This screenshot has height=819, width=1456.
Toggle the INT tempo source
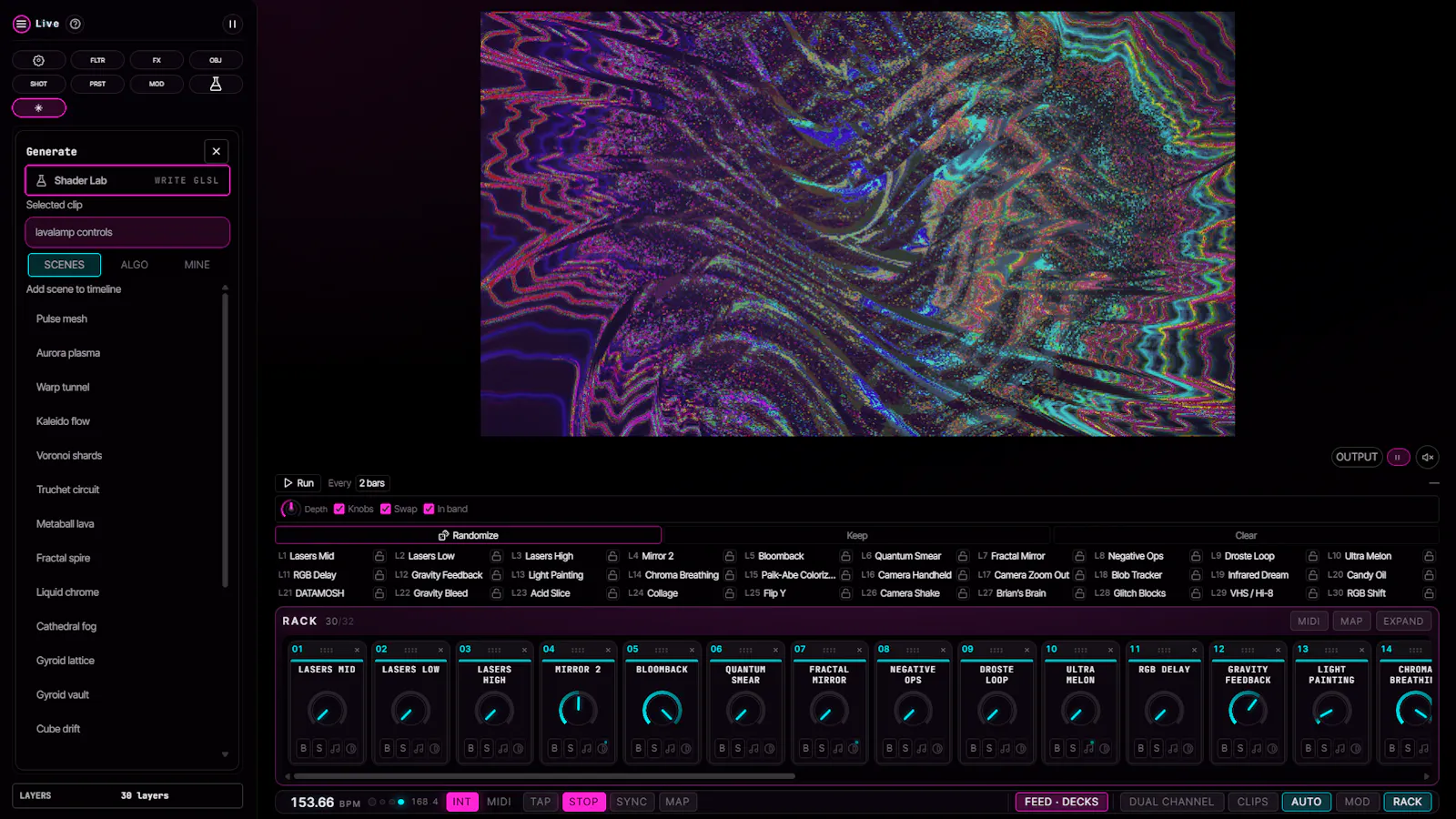pyautogui.click(x=462, y=802)
